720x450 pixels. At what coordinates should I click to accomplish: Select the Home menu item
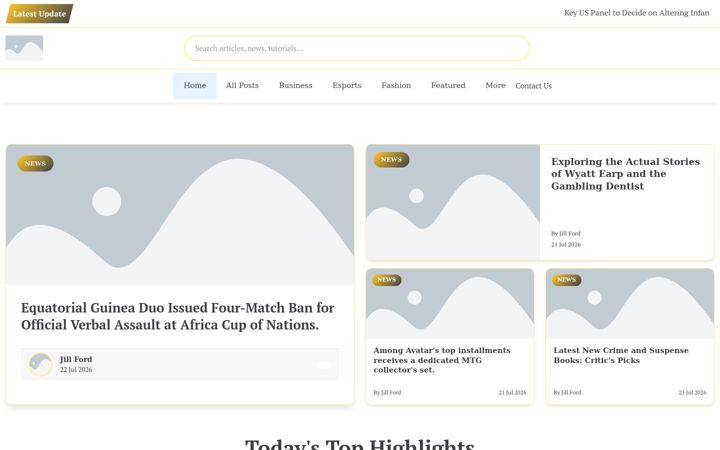pyautogui.click(x=195, y=85)
